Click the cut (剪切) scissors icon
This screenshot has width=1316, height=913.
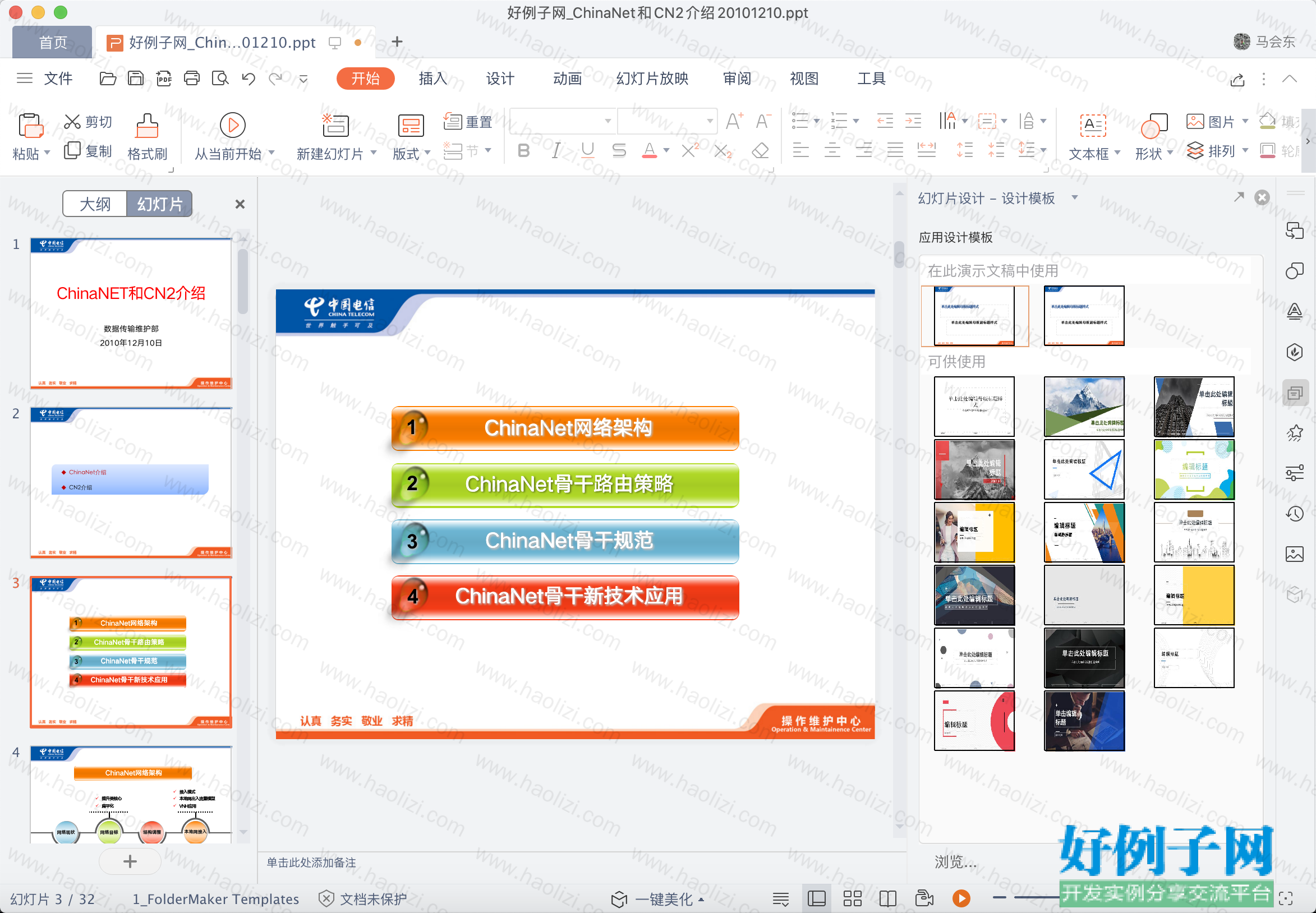[x=72, y=121]
